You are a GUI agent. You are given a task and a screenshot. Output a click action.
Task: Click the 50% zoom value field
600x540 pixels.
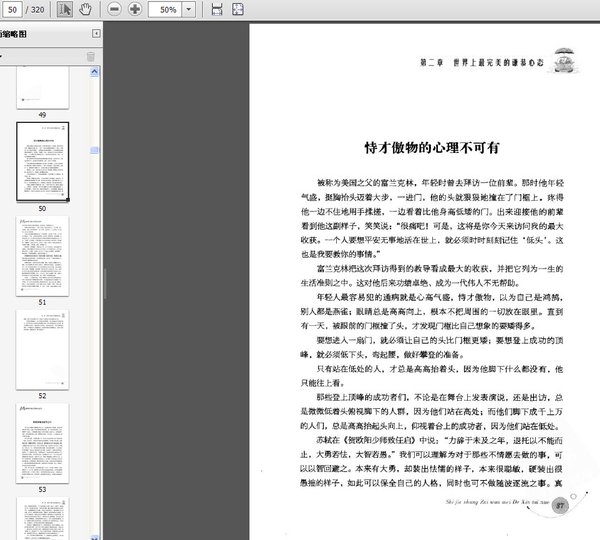point(165,9)
